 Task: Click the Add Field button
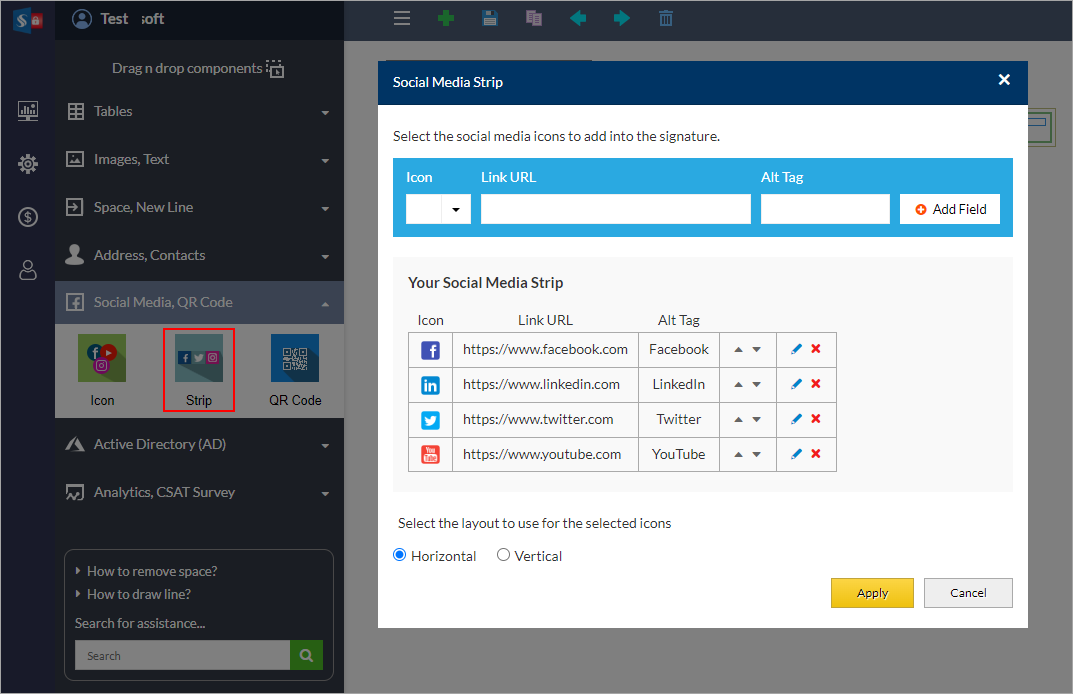pyautogui.click(x=950, y=209)
